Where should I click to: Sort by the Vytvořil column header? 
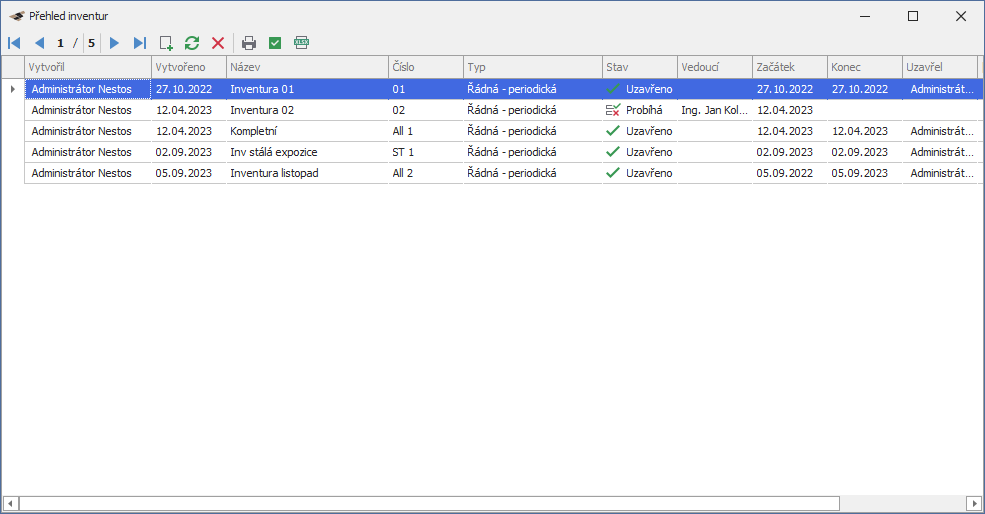pos(88,67)
